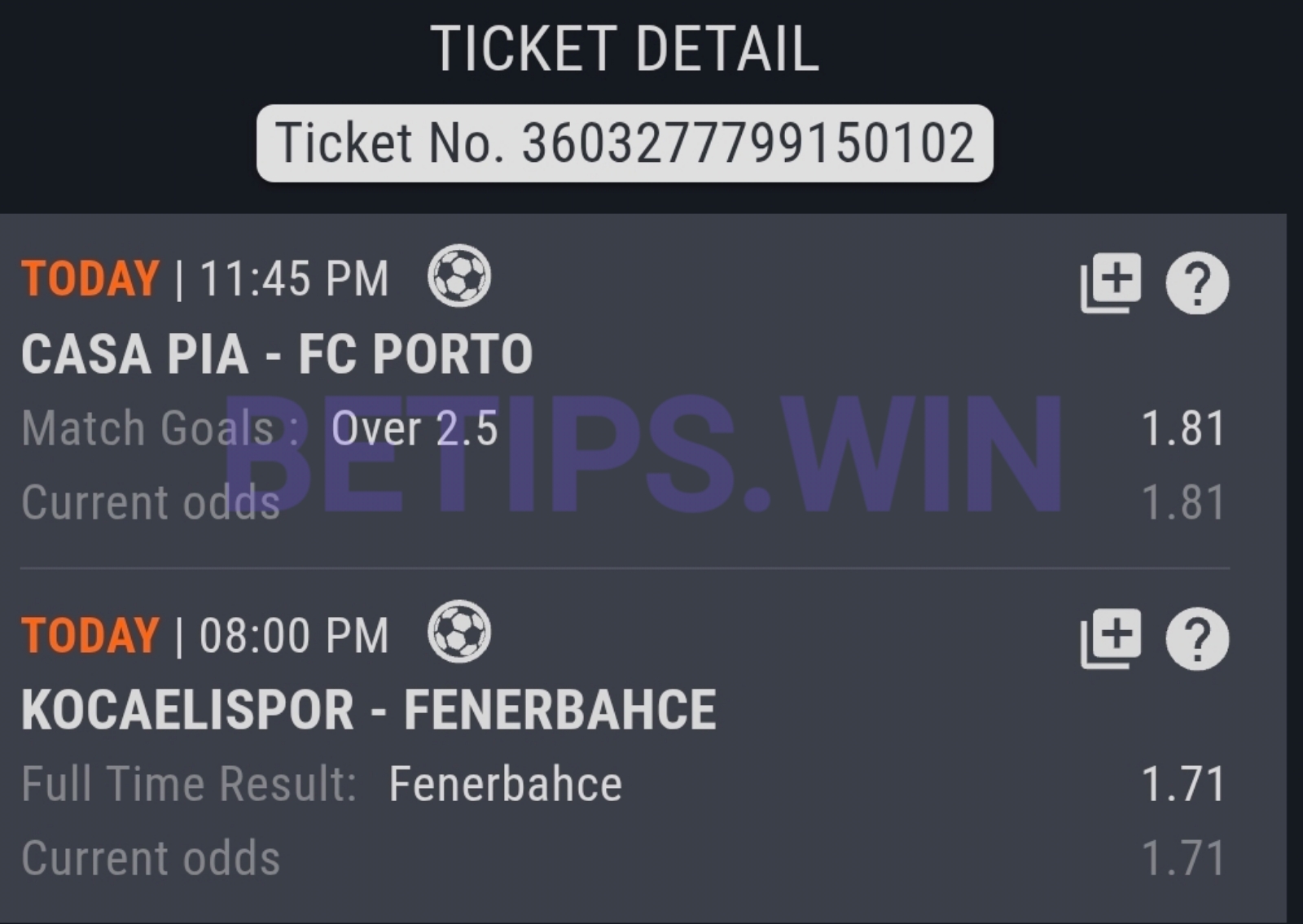Screen dimensions: 1303x924
Task: Click the TODAY label above Casa Pia match
Action: coord(90,279)
